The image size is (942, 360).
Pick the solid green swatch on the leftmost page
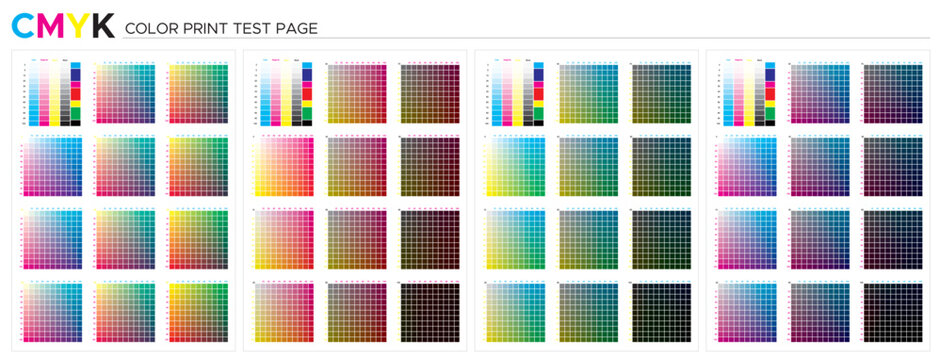click(75, 113)
